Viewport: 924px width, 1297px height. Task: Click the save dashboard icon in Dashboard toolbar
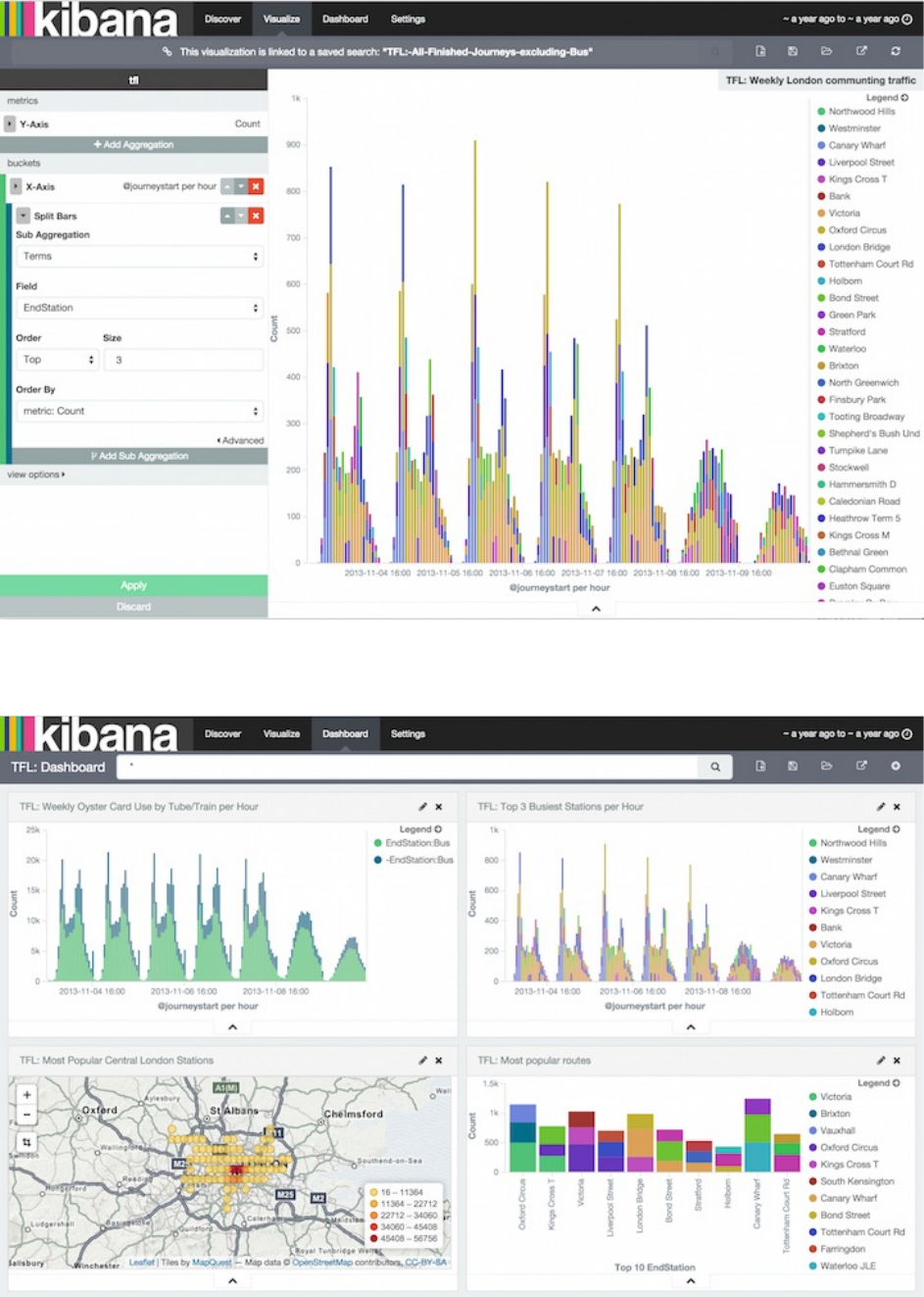point(793,766)
